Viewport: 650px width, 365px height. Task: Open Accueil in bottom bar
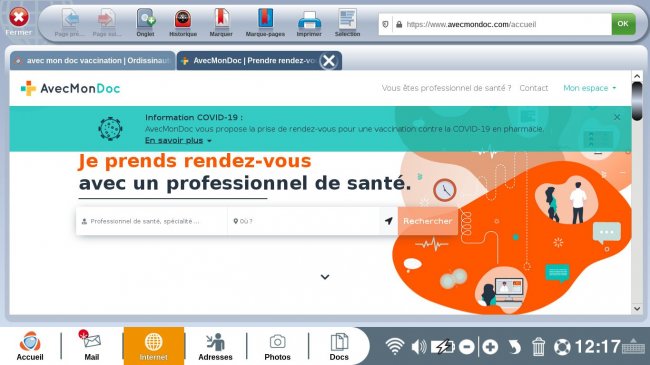pyautogui.click(x=30, y=346)
